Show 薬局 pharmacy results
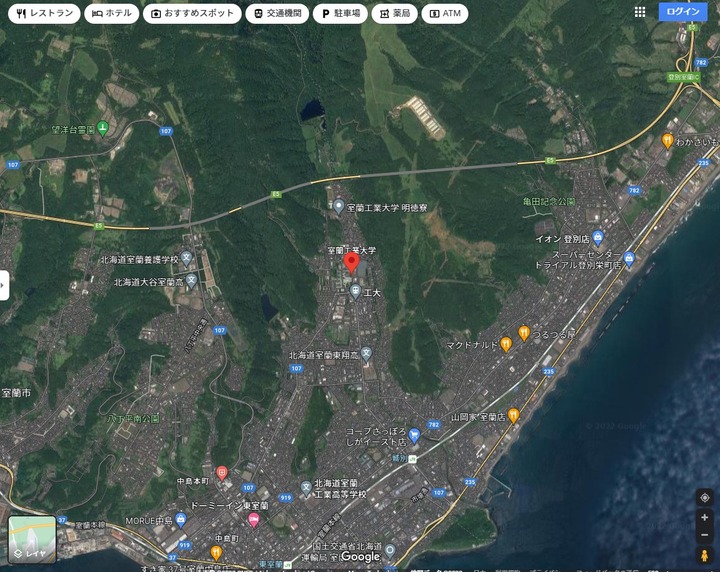720x572 pixels. pos(394,13)
